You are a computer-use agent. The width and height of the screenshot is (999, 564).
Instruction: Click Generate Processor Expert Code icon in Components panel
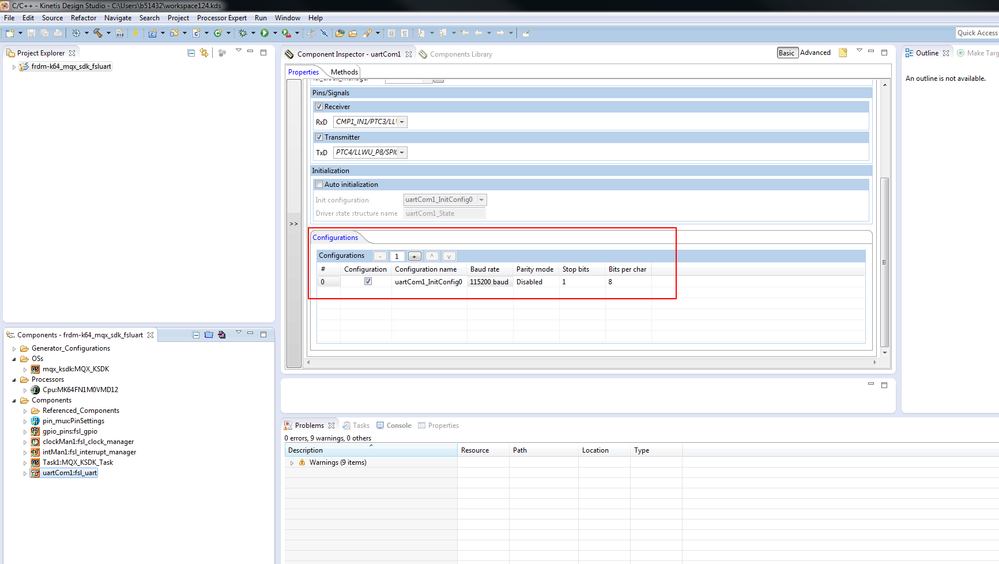point(222,335)
